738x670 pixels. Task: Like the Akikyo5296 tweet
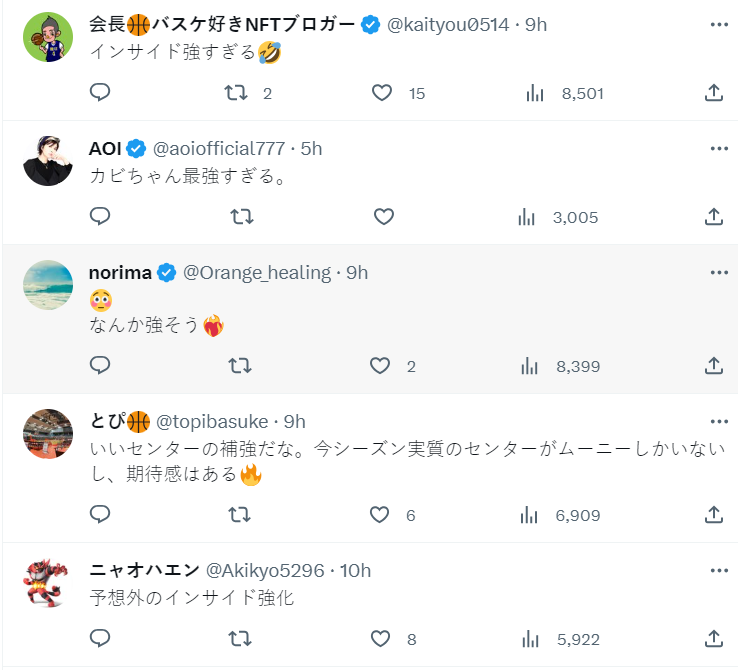[x=380, y=638]
